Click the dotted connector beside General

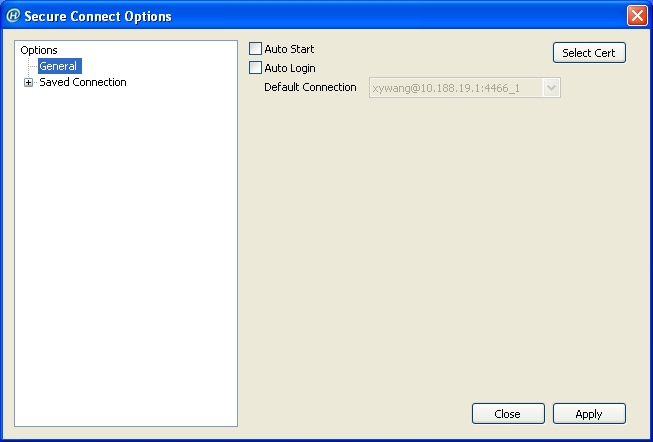coord(32,66)
